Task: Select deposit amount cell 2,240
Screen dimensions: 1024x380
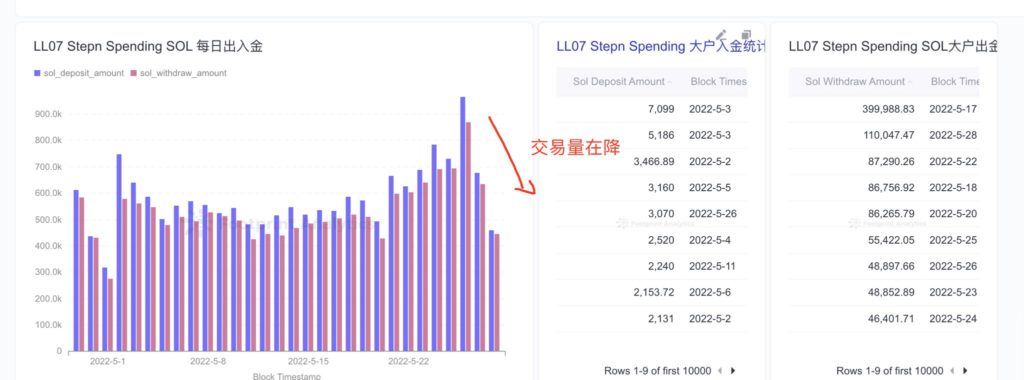Action: 662,266
